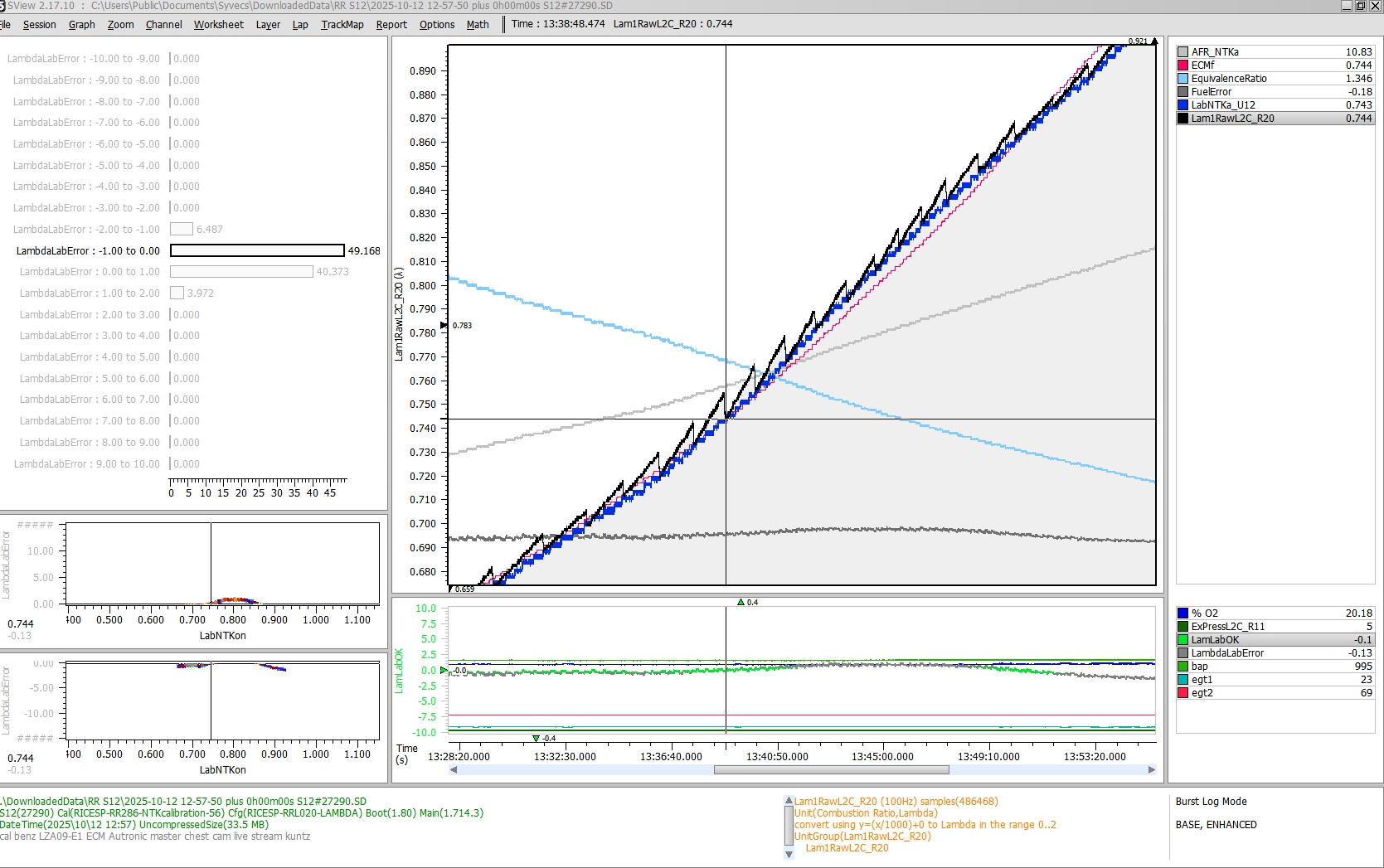Click the 0.783 left axis arrow marker
The image size is (1384, 868).
pyautogui.click(x=444, y=325)
